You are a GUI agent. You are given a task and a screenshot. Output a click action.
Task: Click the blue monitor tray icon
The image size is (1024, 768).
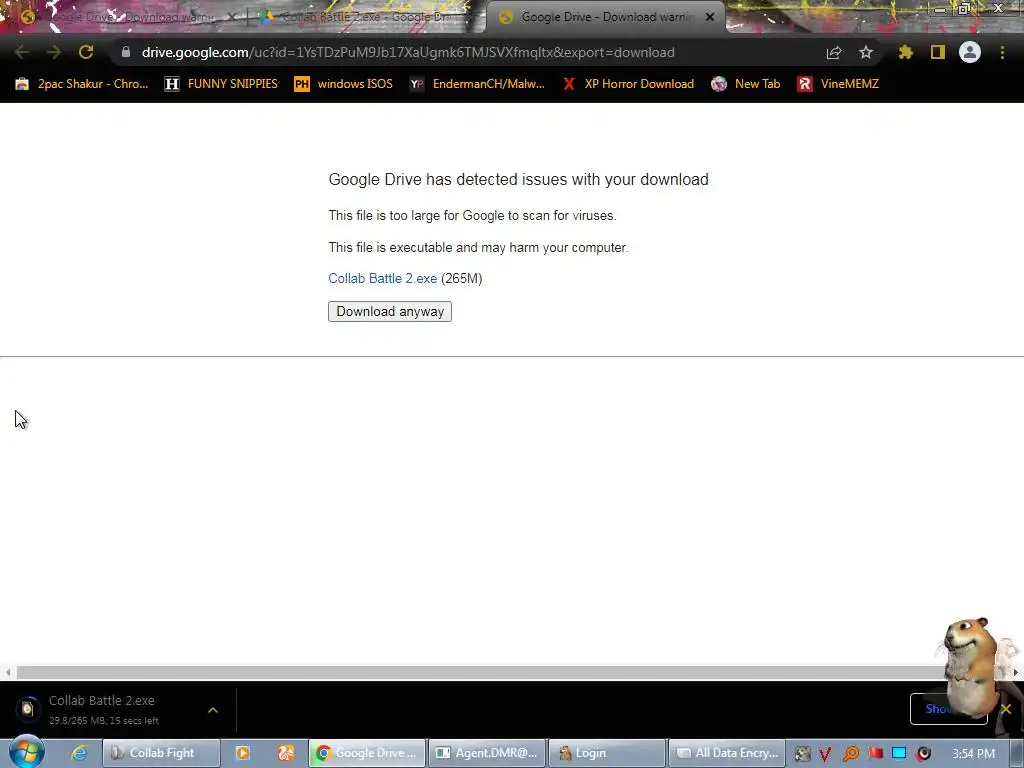click(899, 754)
